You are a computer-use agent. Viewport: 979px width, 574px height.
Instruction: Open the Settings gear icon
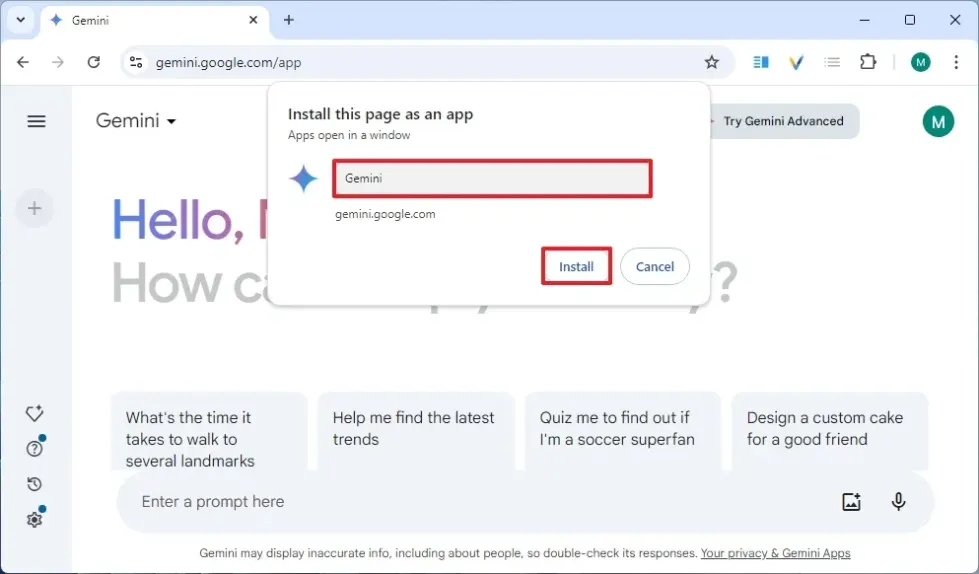coord(34,519)
